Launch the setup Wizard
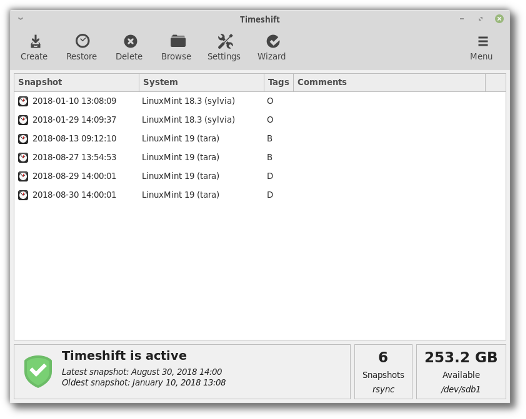 coord(272,47)
